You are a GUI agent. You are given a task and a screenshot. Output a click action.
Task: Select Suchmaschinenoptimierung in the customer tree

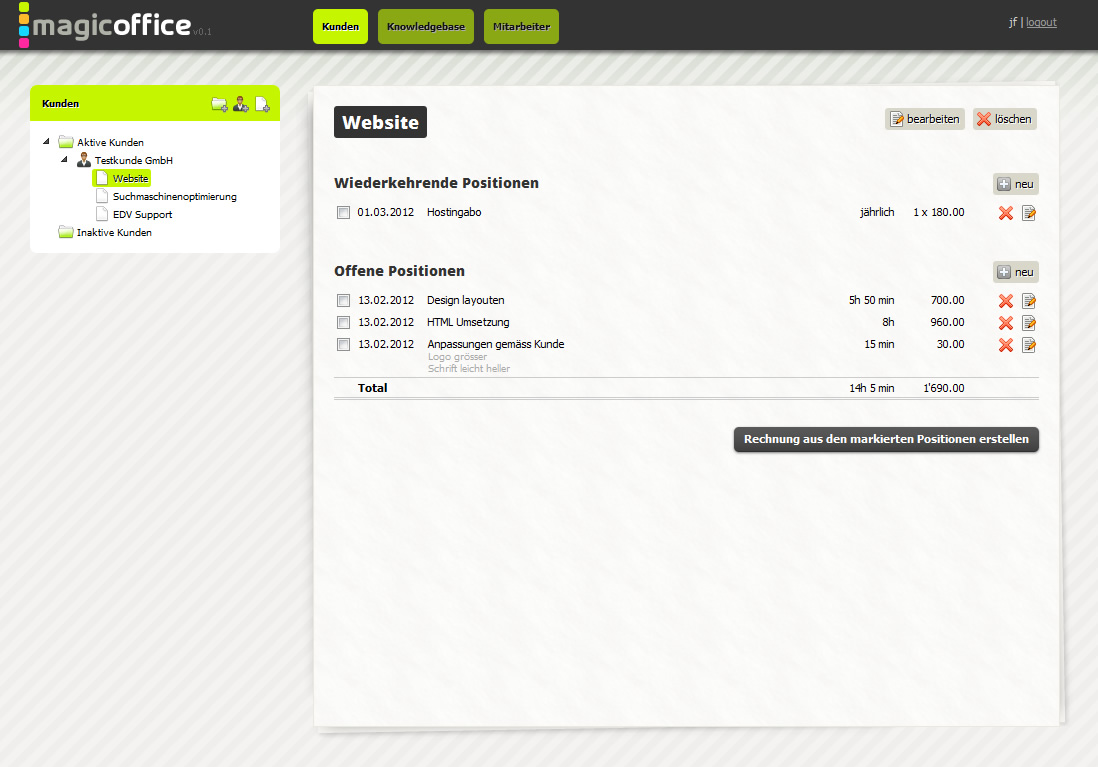click(174, 197)
